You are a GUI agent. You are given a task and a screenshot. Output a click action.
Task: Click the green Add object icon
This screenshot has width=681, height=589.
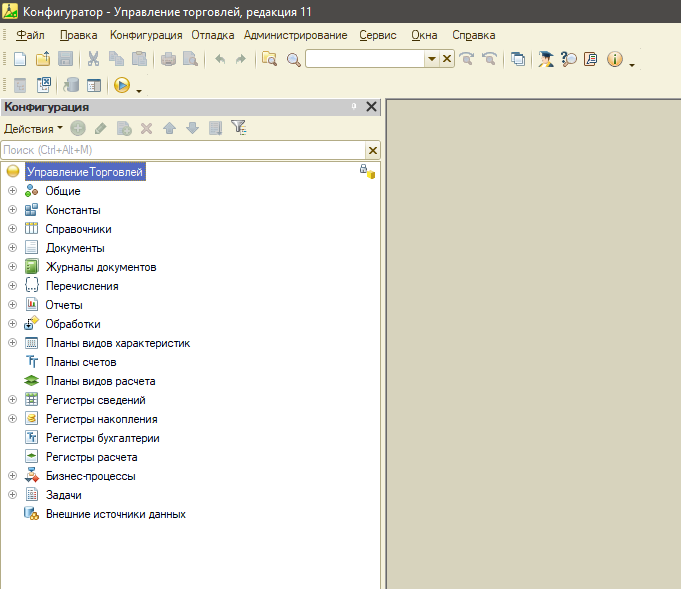pyautogui.click(x=78, y=128)
